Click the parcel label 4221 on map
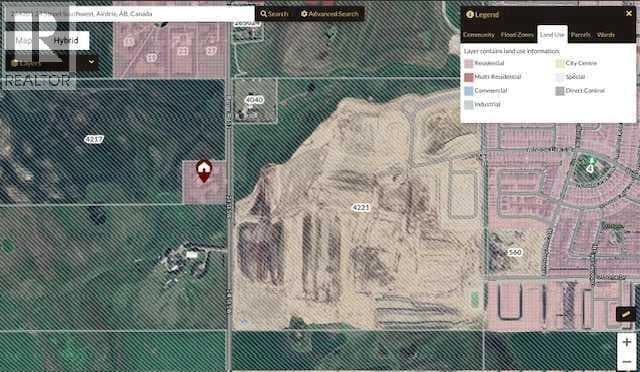Image resolution: width=640 pixels, height=372 pixels. coord(360,208)
